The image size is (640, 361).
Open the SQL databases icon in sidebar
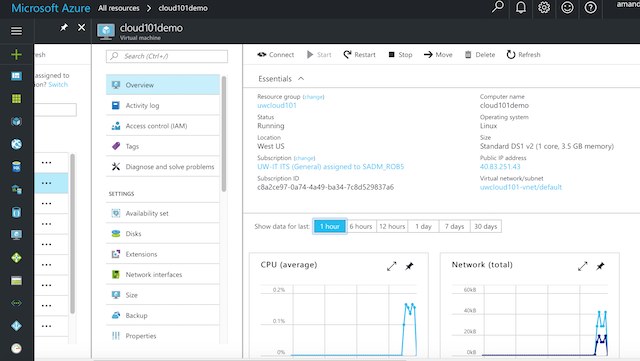tap(16, 167)
